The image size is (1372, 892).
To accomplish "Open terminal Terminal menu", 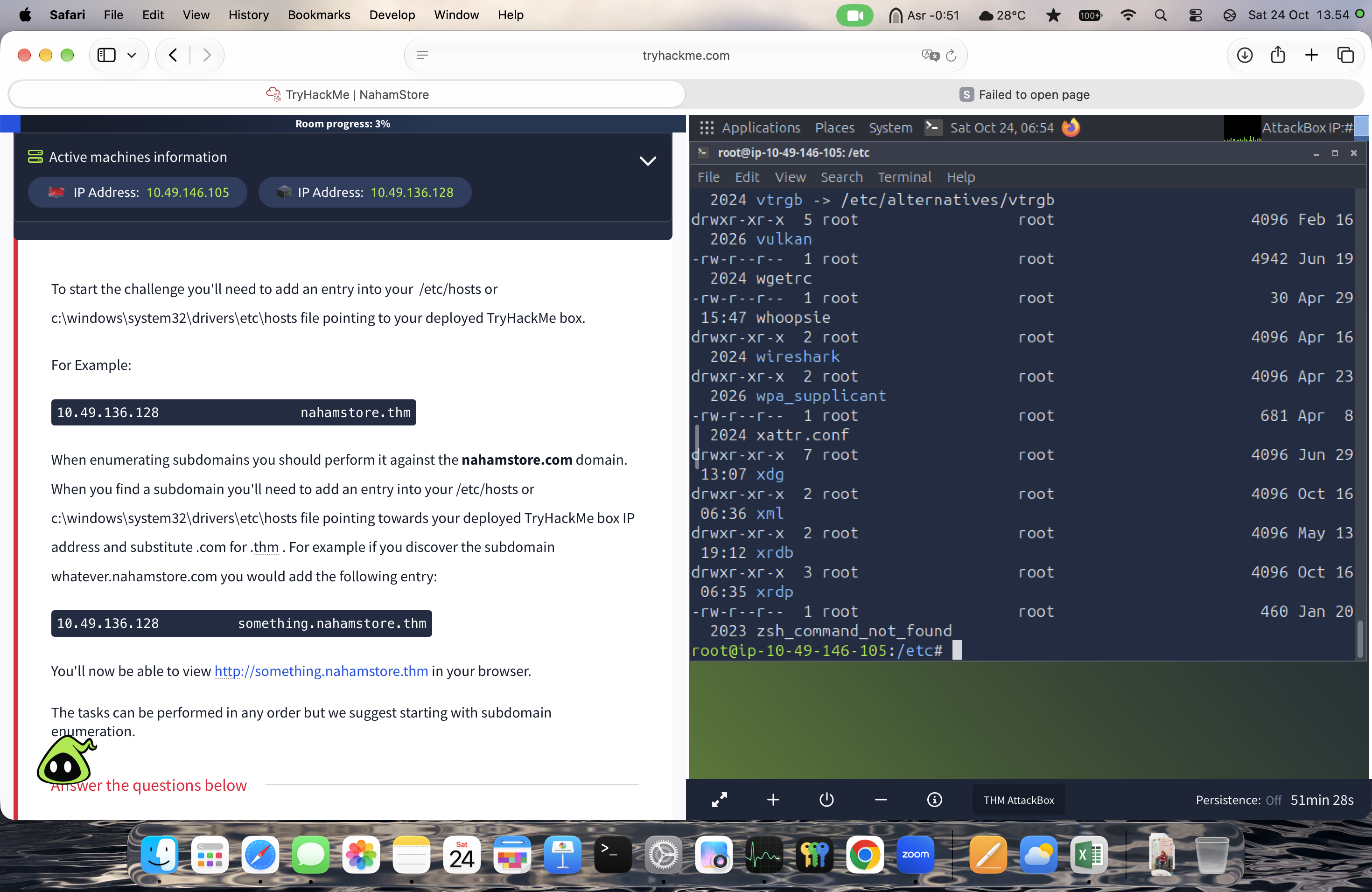I will 904,177.
